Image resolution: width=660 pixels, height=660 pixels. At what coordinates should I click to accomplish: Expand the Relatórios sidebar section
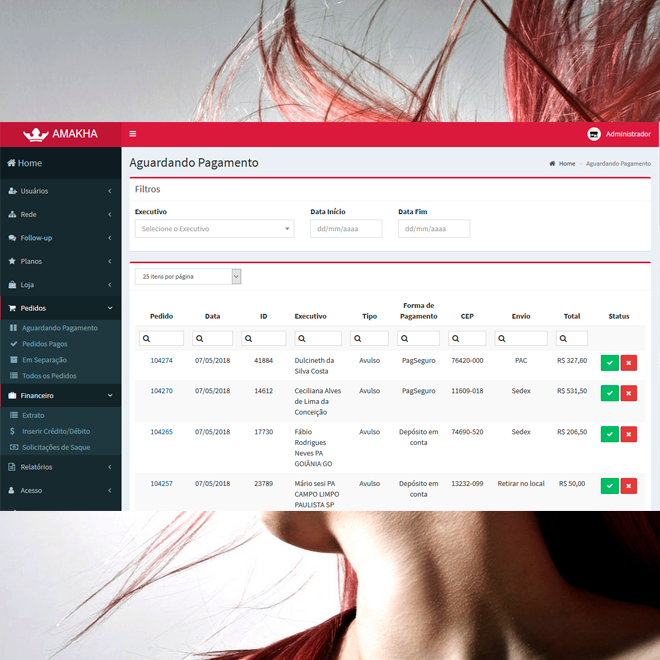(60, 467)
